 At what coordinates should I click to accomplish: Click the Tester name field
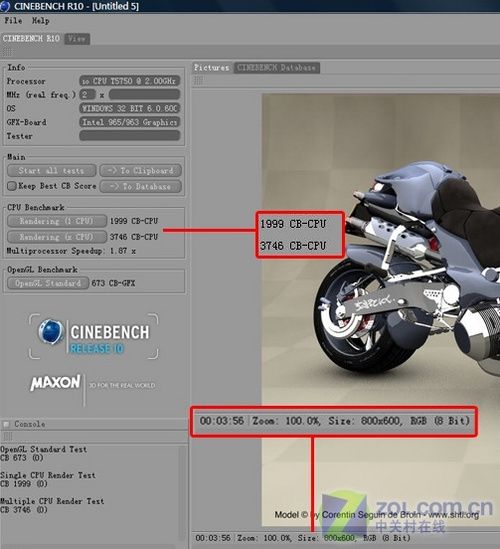pyautogui.click(x=130, y=135)
